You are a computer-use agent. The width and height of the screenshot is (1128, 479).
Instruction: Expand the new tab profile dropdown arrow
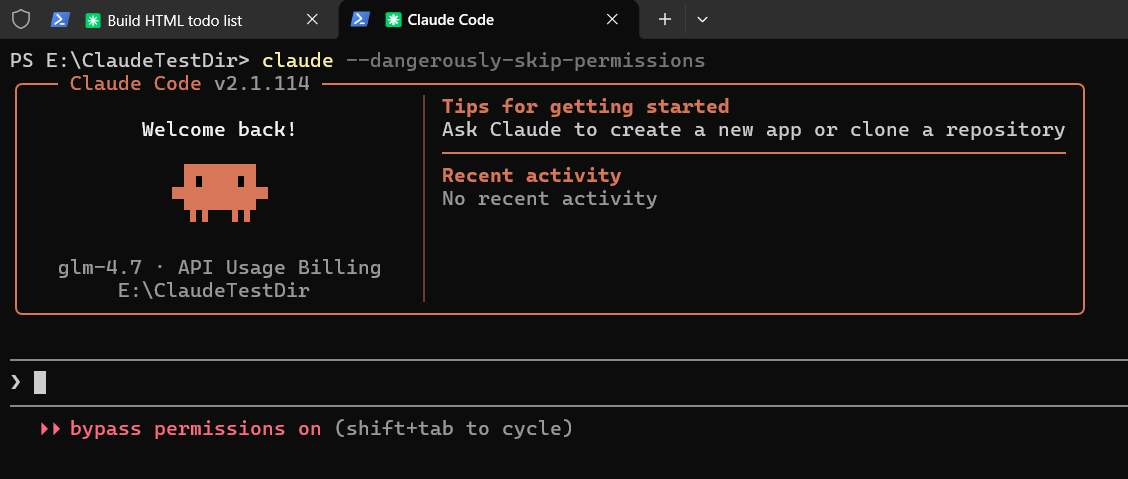tap(702, 19)
